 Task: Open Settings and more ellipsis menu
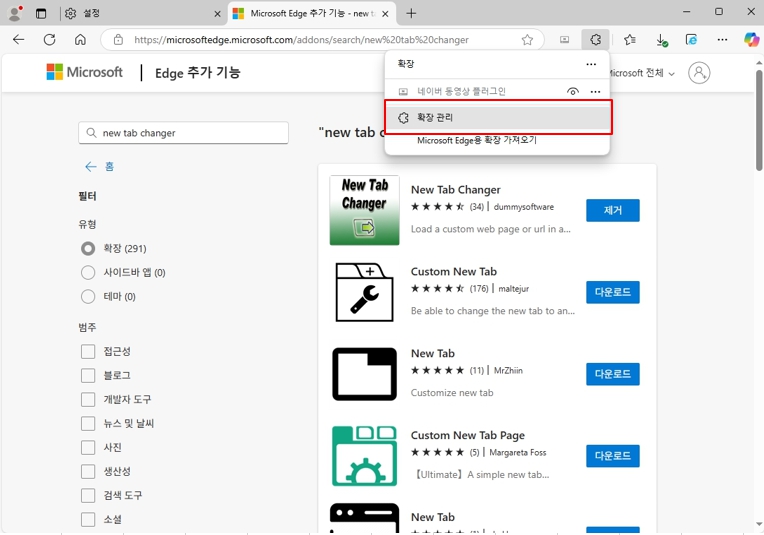[723, 39]
